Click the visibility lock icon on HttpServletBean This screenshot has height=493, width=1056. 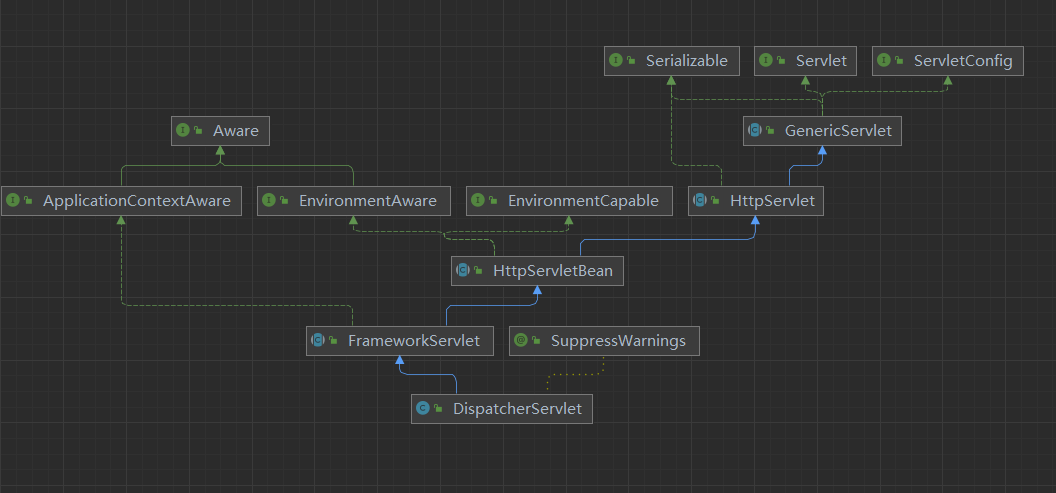[x=477, y=271]
